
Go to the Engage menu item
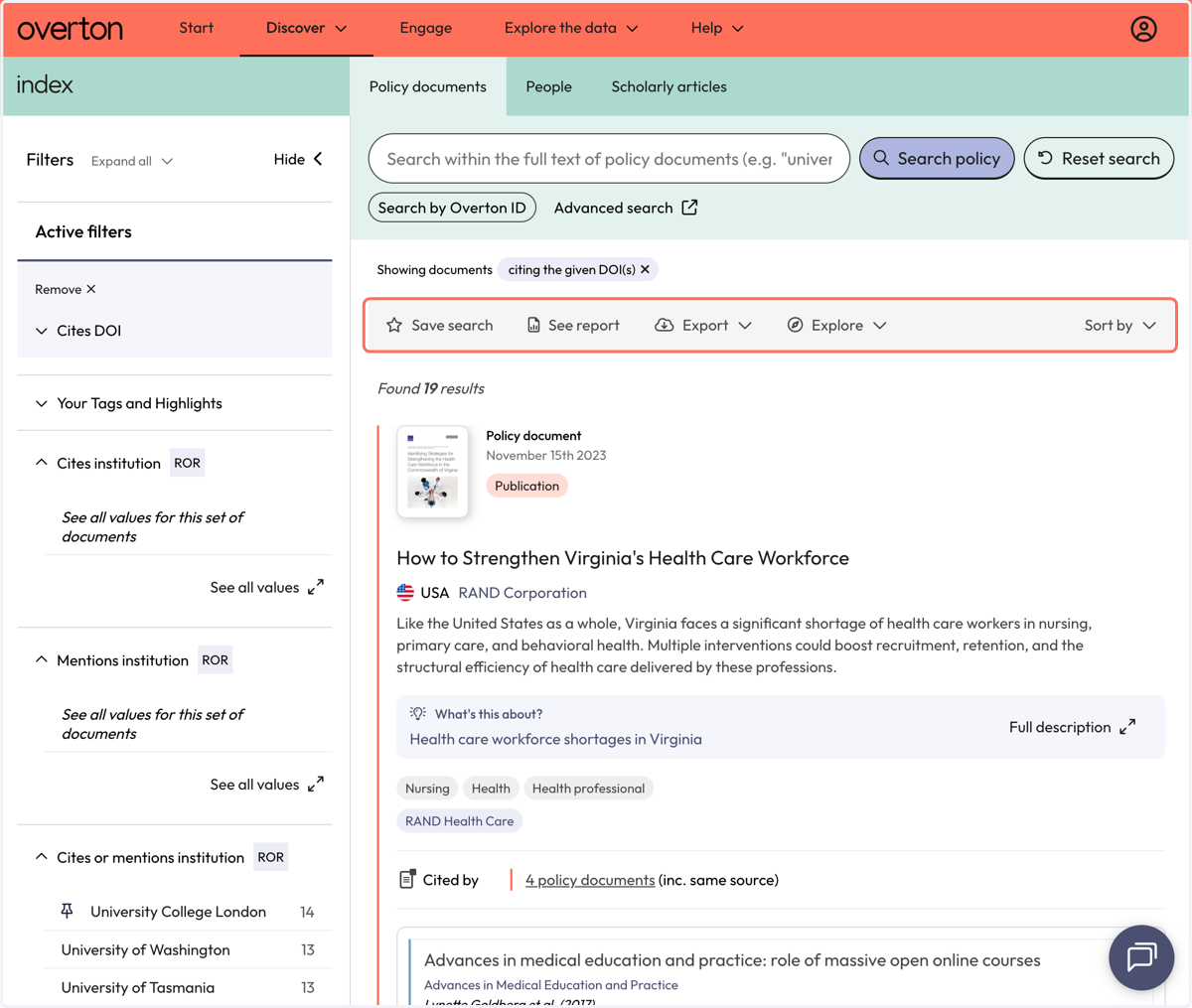pos(425,28)
